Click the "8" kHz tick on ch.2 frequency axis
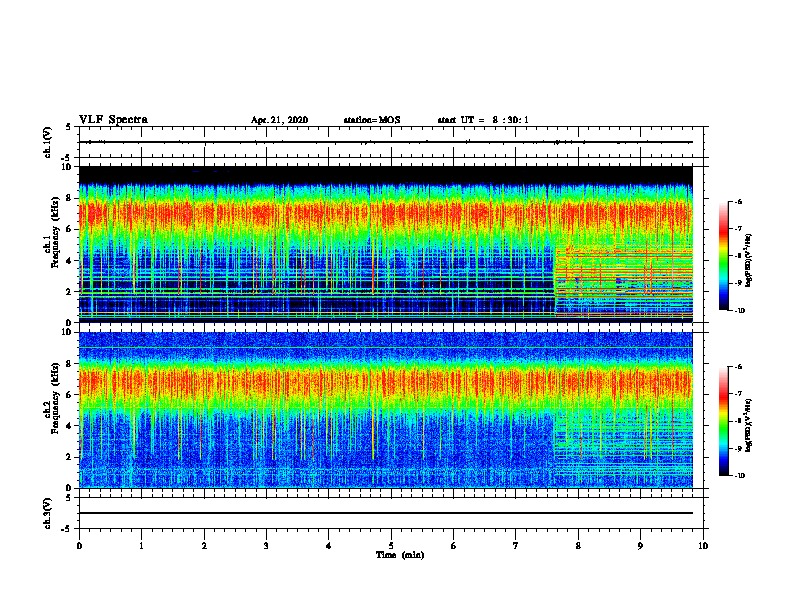Image resolution: width=792 pixels, height=612 pixels. pyautogui.click(x=69, y=364)
